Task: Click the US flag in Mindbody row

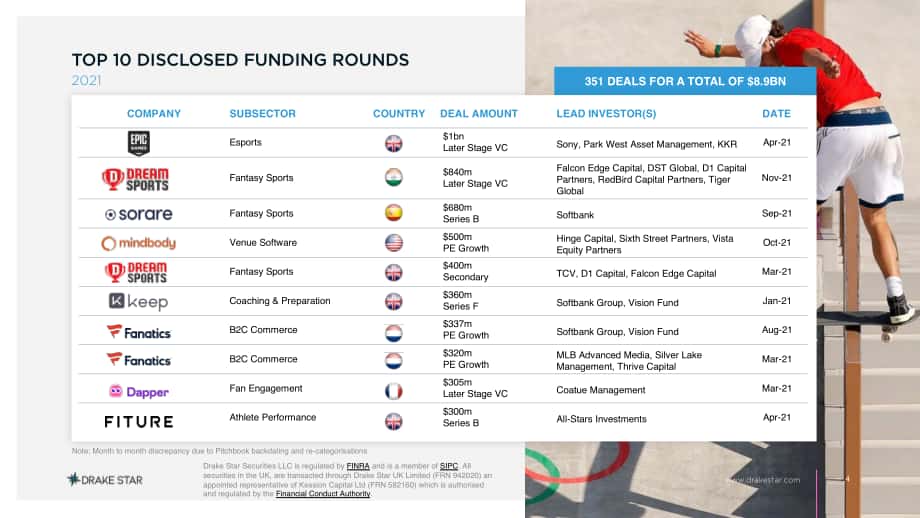Action: pyautogui.click(x=394, y=242)
